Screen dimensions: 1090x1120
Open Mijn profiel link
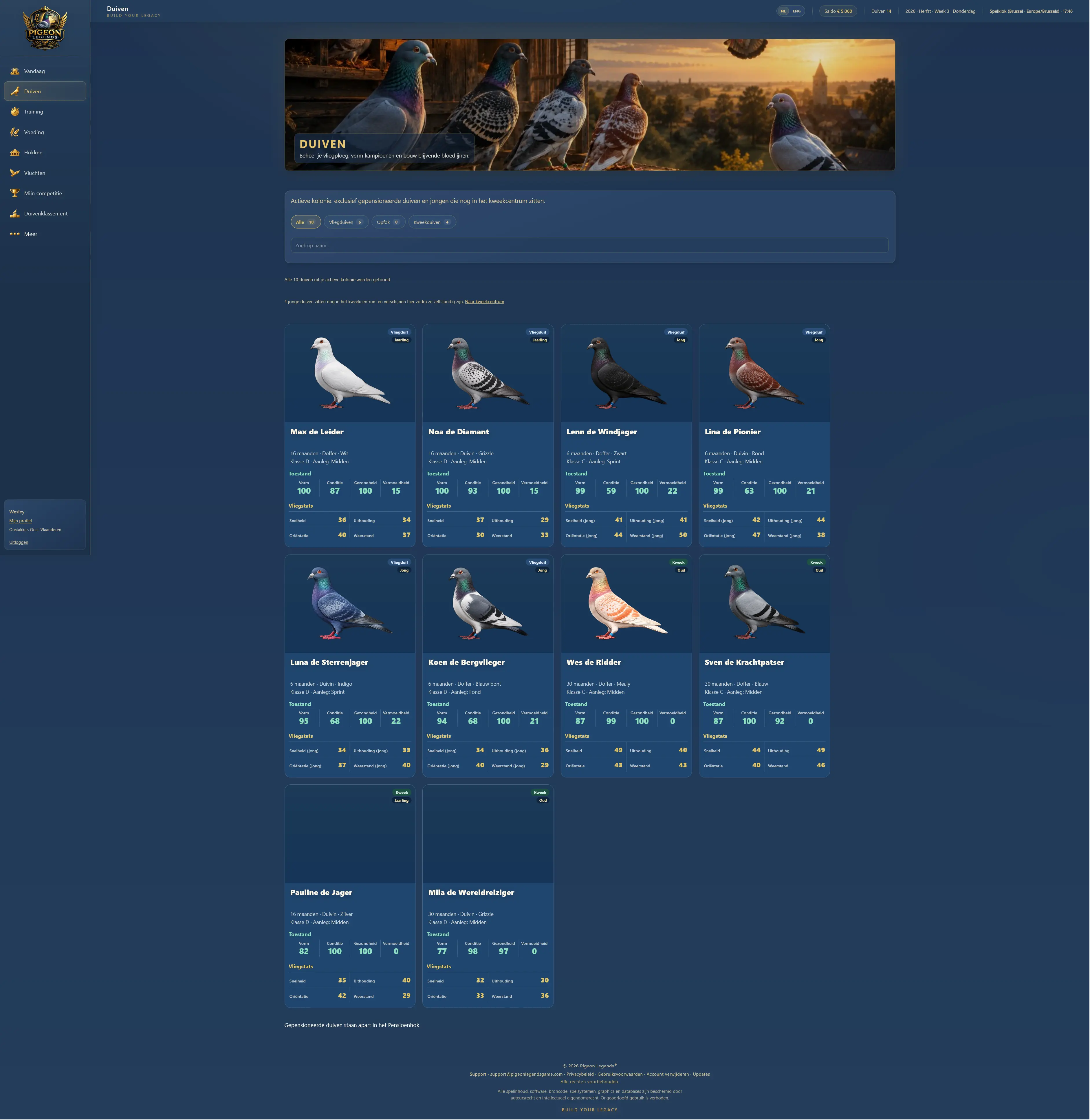coord(21,521)
